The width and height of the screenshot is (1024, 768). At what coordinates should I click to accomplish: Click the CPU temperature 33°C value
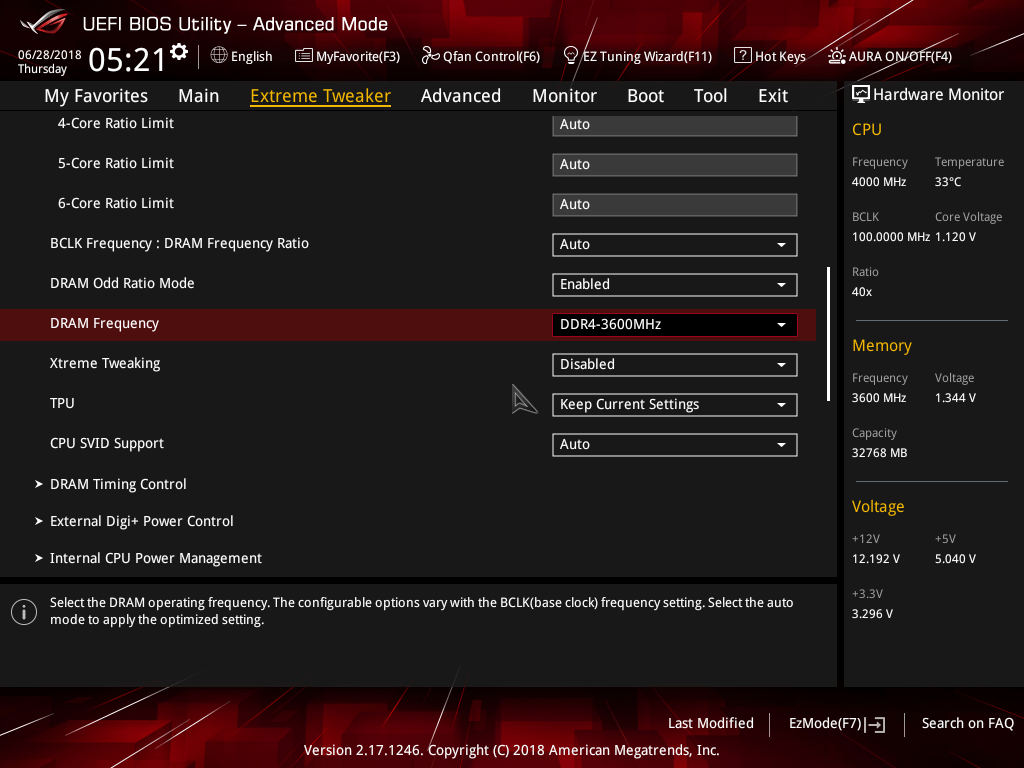click(x=948, y=182)
